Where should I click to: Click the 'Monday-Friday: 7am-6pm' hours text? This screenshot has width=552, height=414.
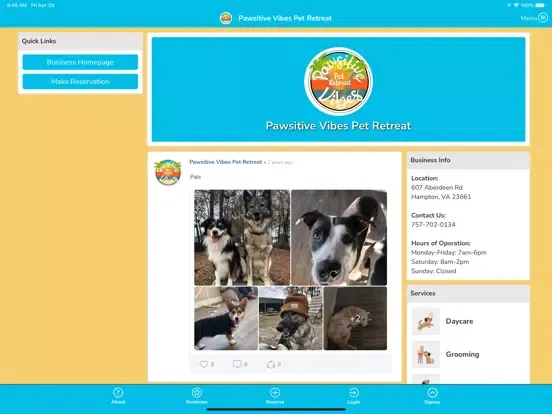pos(449,252)
